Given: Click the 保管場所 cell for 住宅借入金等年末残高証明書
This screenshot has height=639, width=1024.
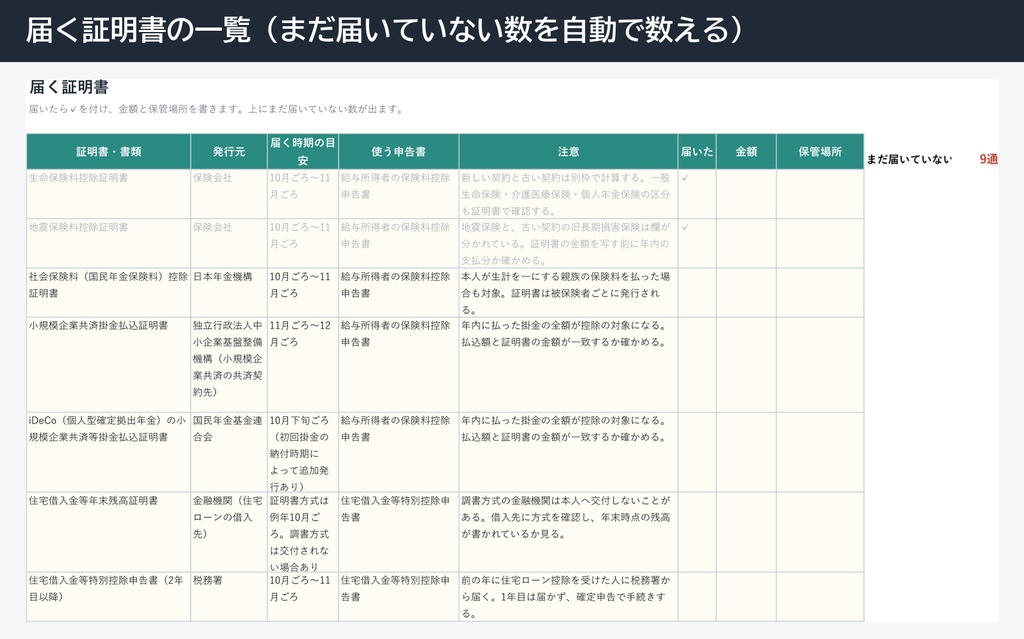Looking at the screenshot, I should coord(820,532).
